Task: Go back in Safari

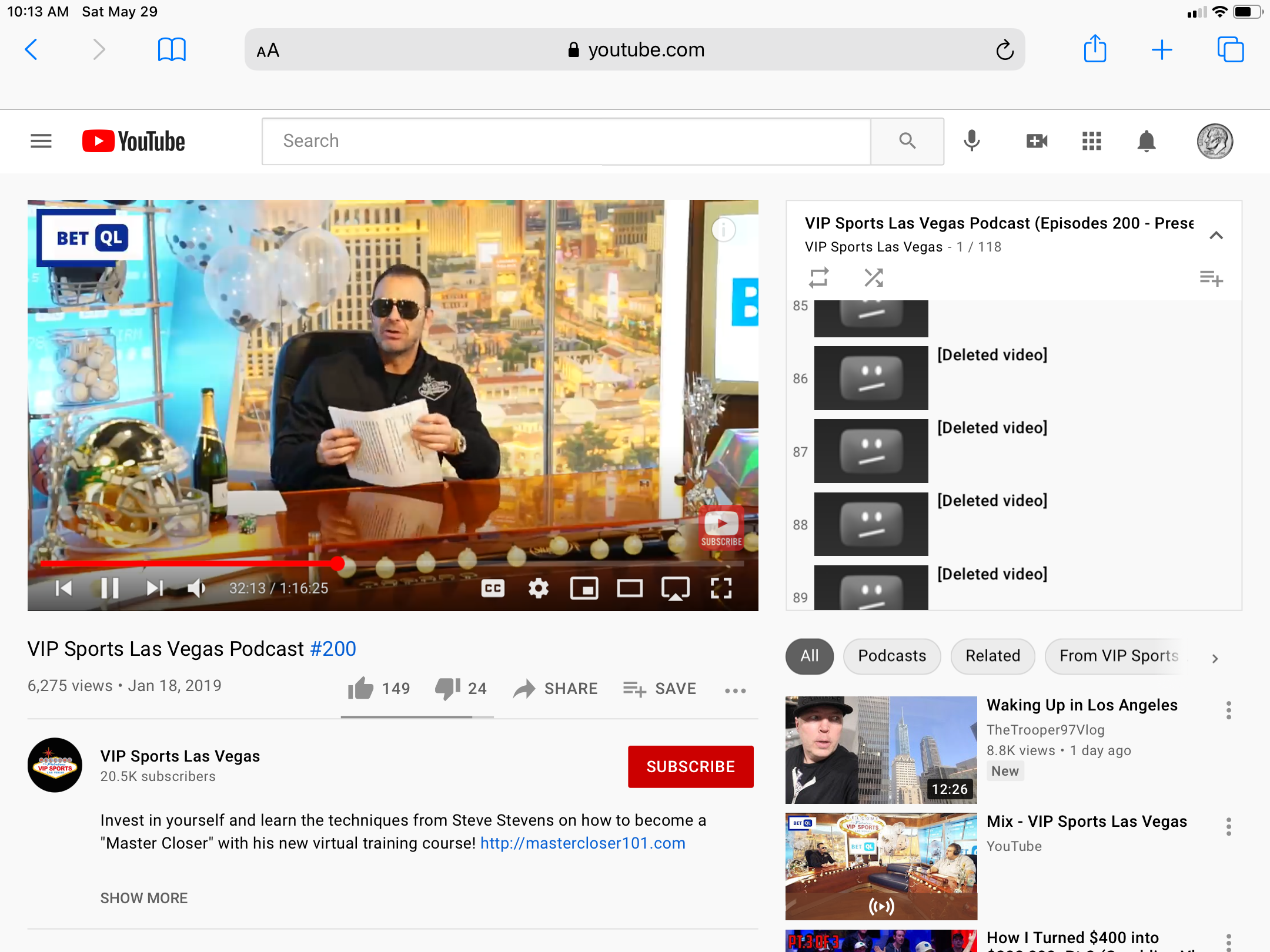Action: coord(32,50)
